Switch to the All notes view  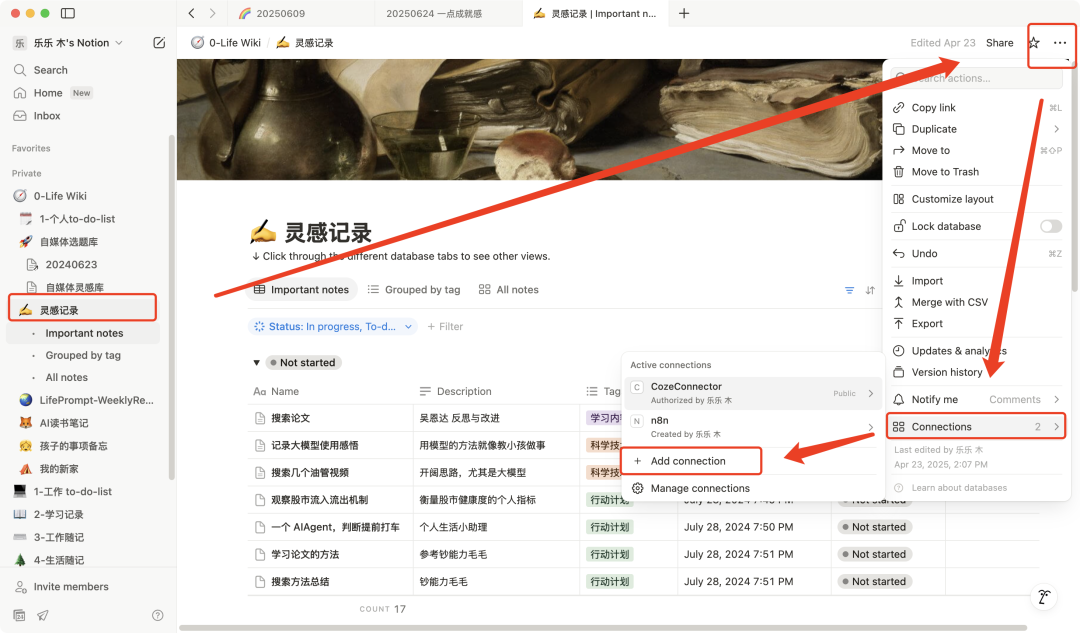pyautogui.click(x=508, y=290)
